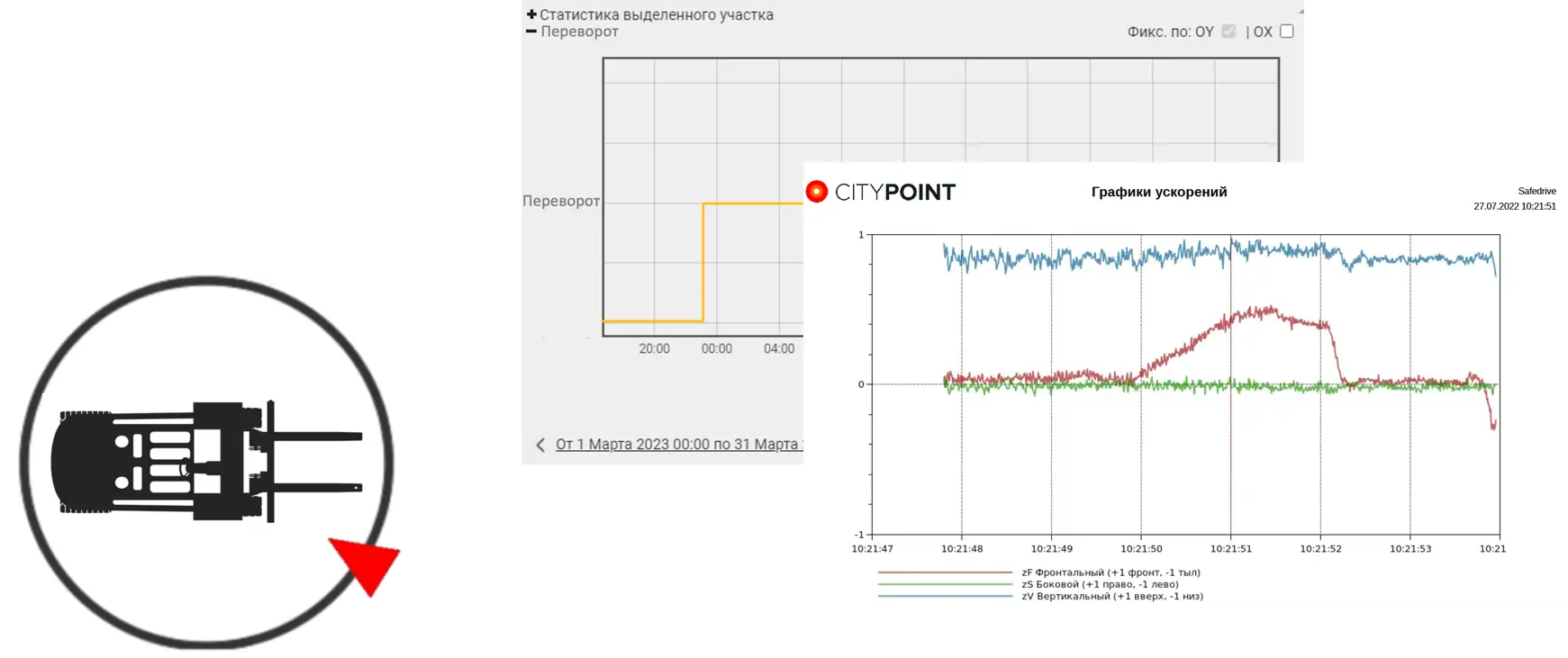Image resolution: width=1568 pixels, height=658 pixels.
Task: Toggle the OY axis fix checkbox
Action: (1228, 32)
